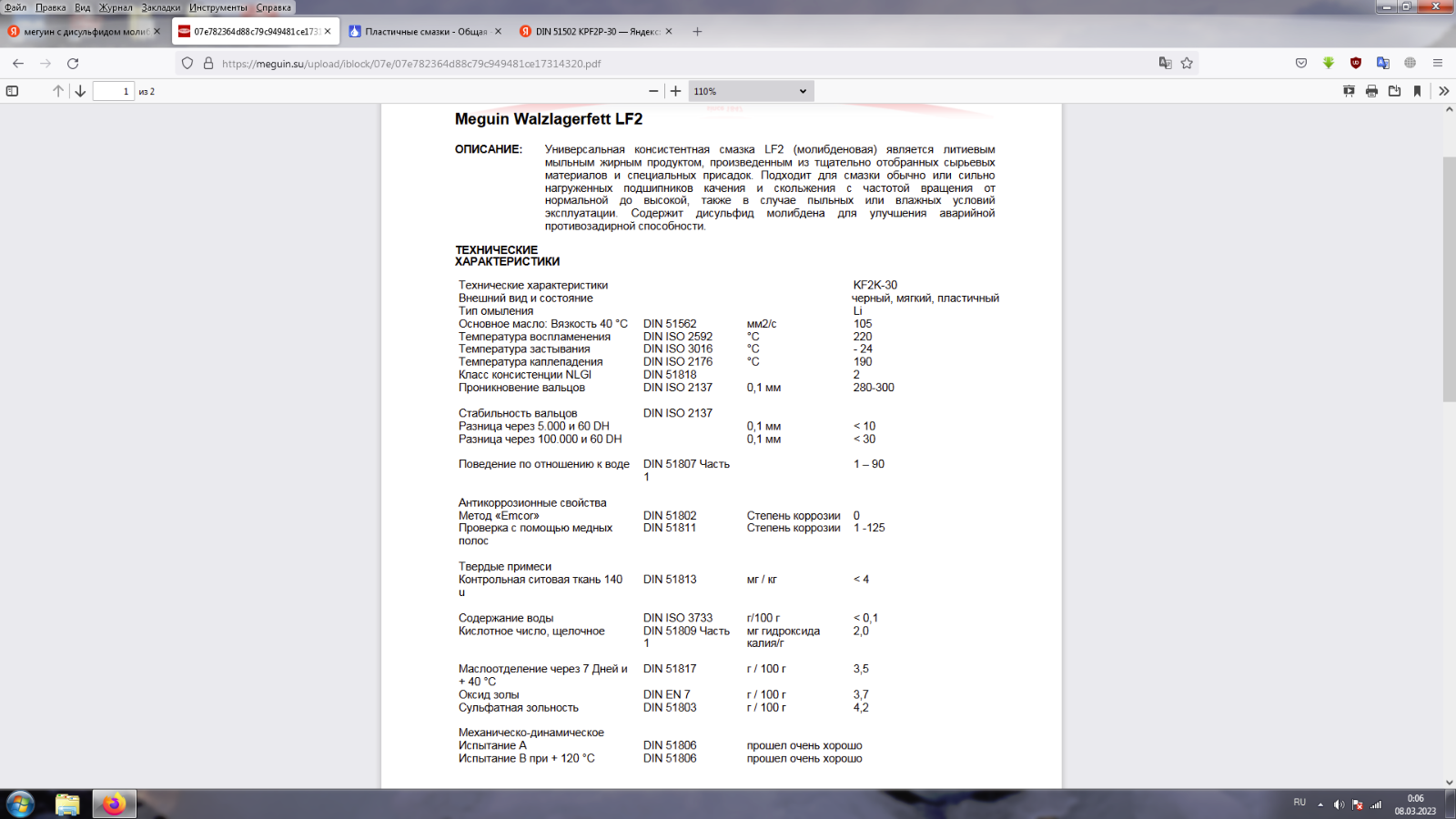Viewport: 1456px width, 819px height.
Task: Print the PDF document
Action: click(x=1371, y=91)
